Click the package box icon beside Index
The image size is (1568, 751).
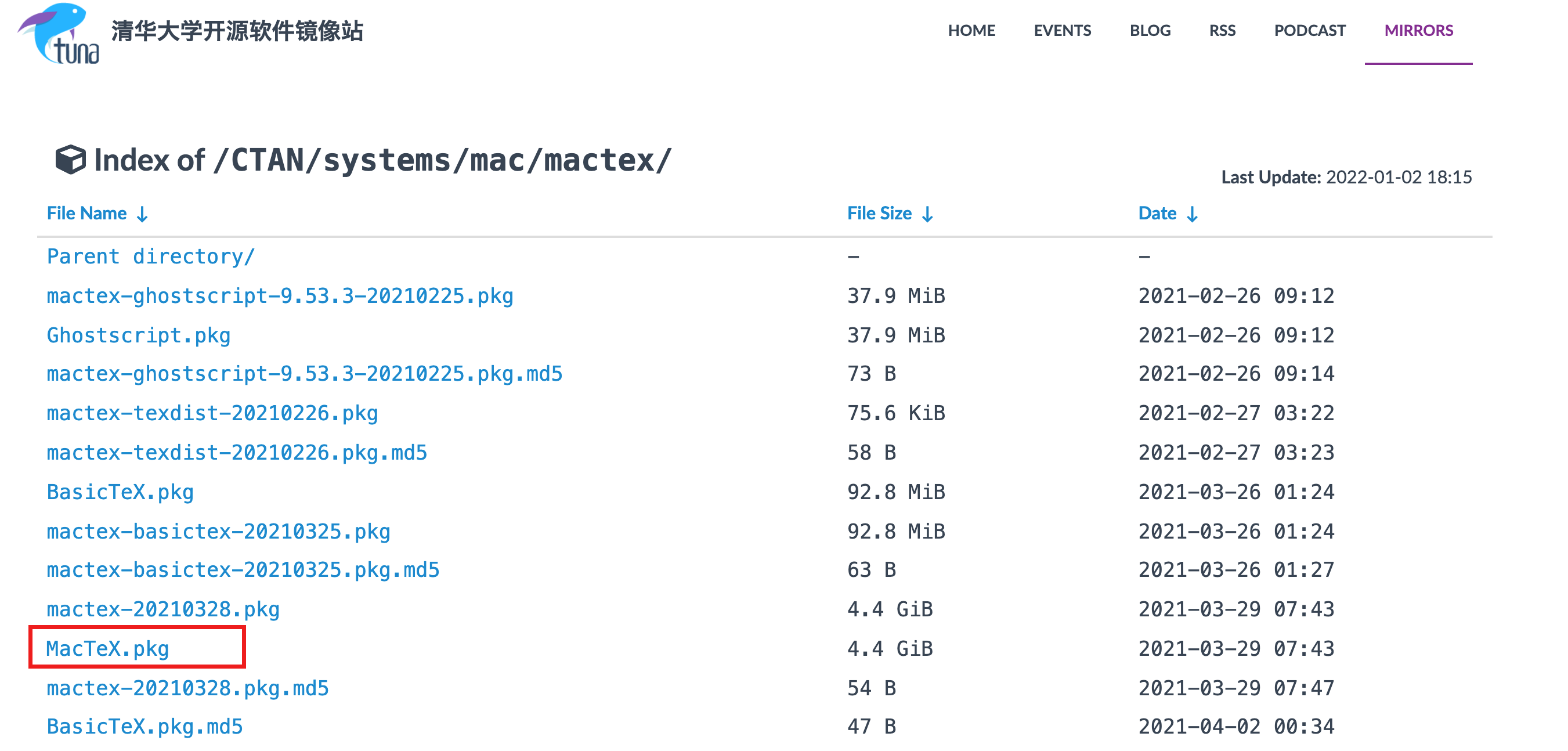coord(70,160)
